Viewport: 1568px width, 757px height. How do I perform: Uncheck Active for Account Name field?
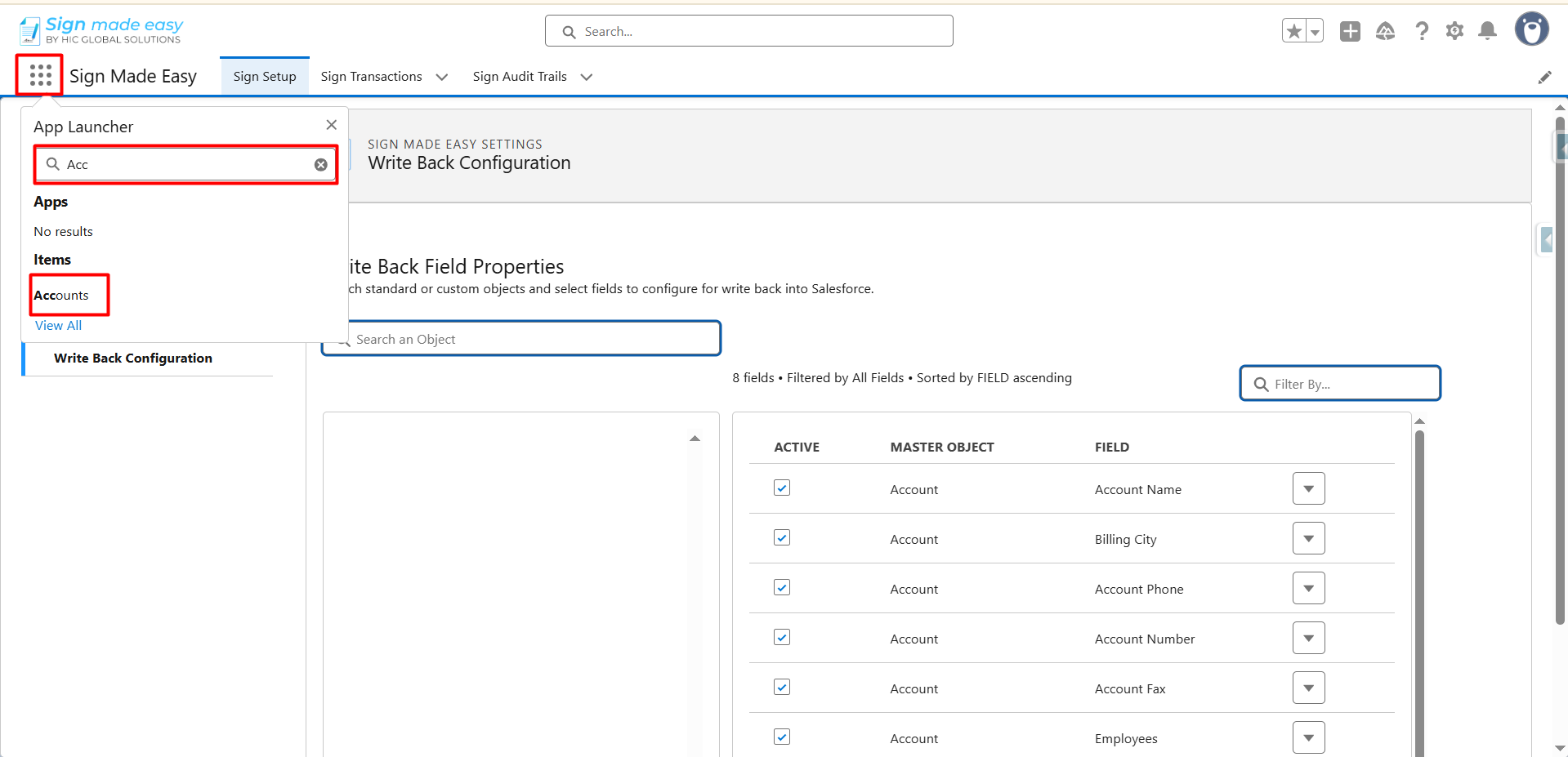[x=782, y=488]
